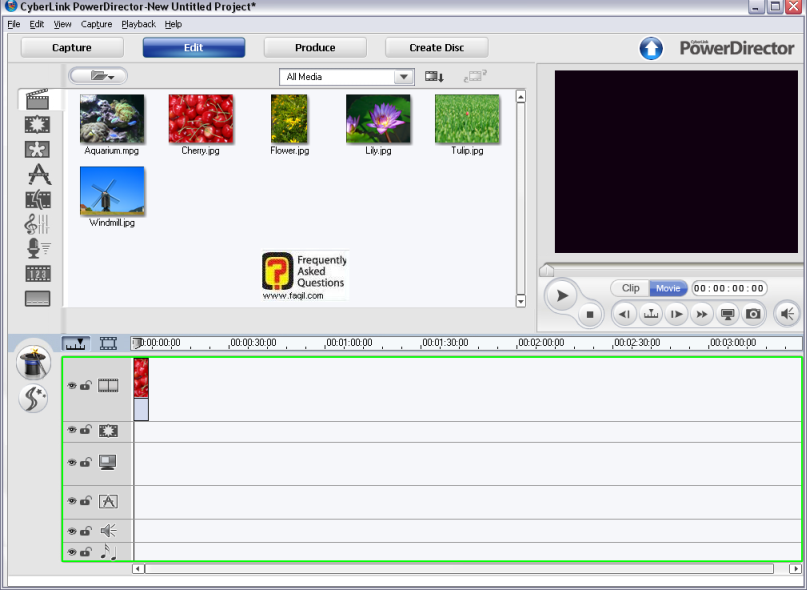Open the Magic Style S-shaped icon
The height and width of the screenshot is (590, 807).
(x=33, y=398)
